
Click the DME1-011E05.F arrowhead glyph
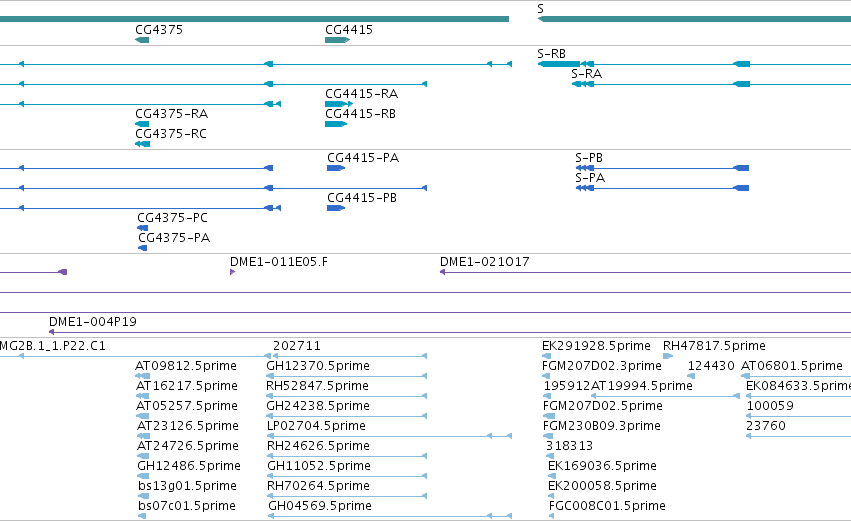pyautogui.click(x=232, y=272)
